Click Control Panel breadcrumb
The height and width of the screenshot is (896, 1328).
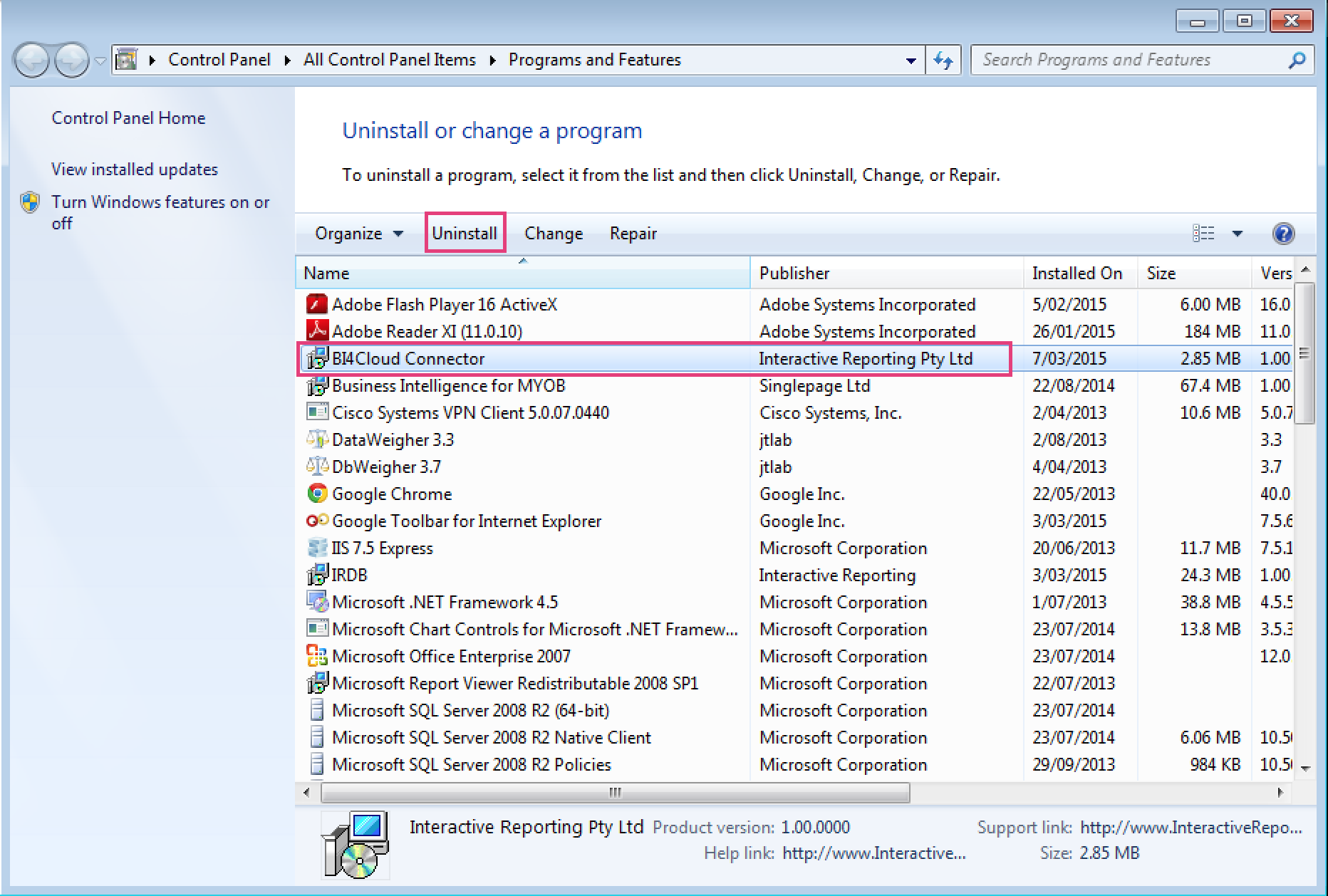[219, 60]
